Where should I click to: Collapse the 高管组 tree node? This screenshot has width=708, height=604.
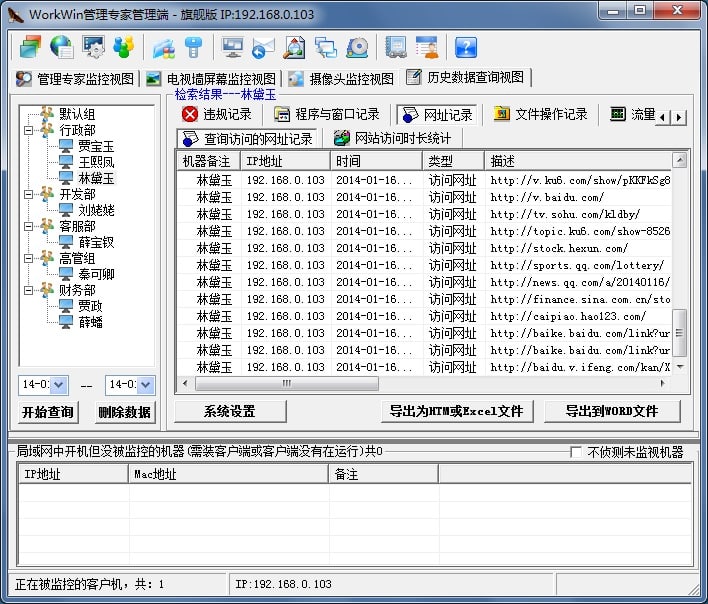28,258
